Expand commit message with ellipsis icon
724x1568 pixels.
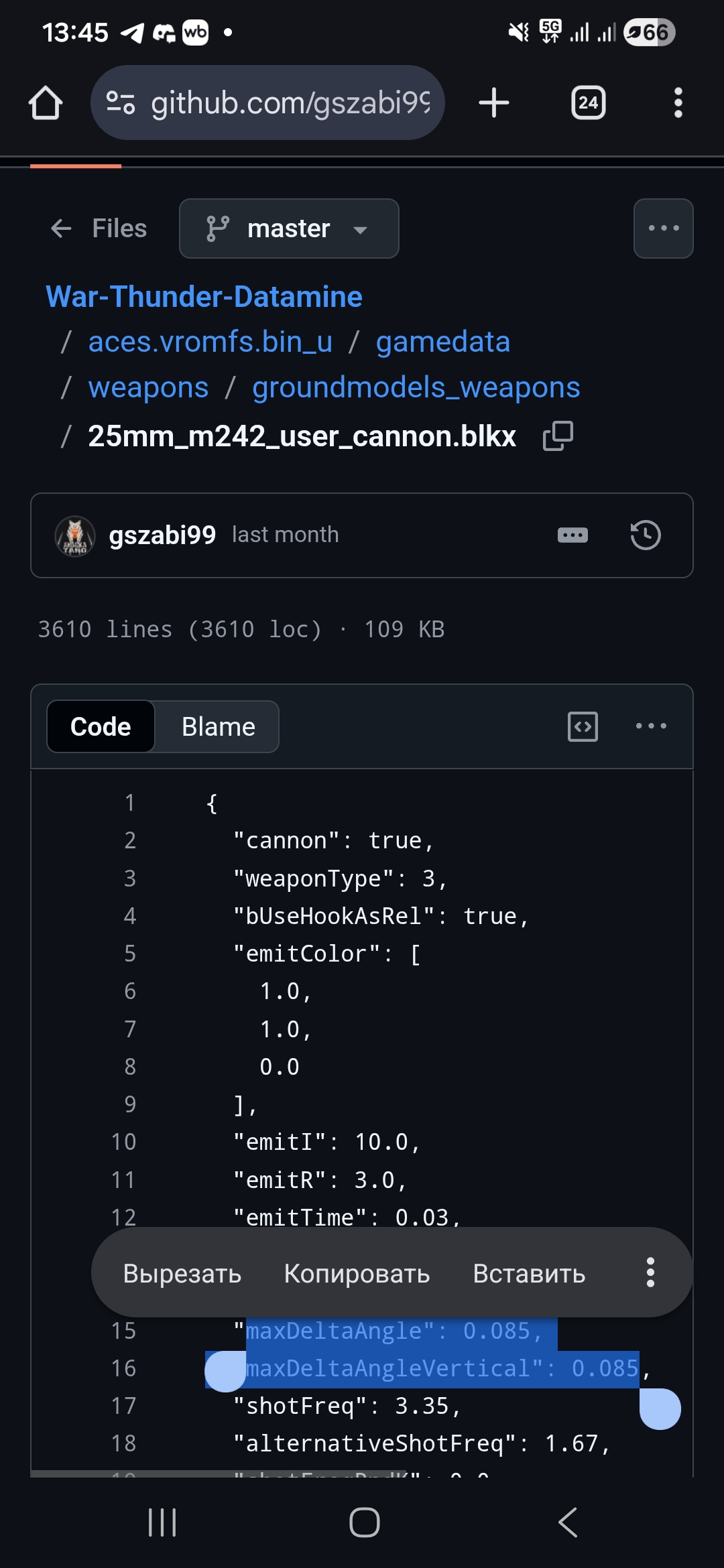pyautogui.click(x=572, y=535)
